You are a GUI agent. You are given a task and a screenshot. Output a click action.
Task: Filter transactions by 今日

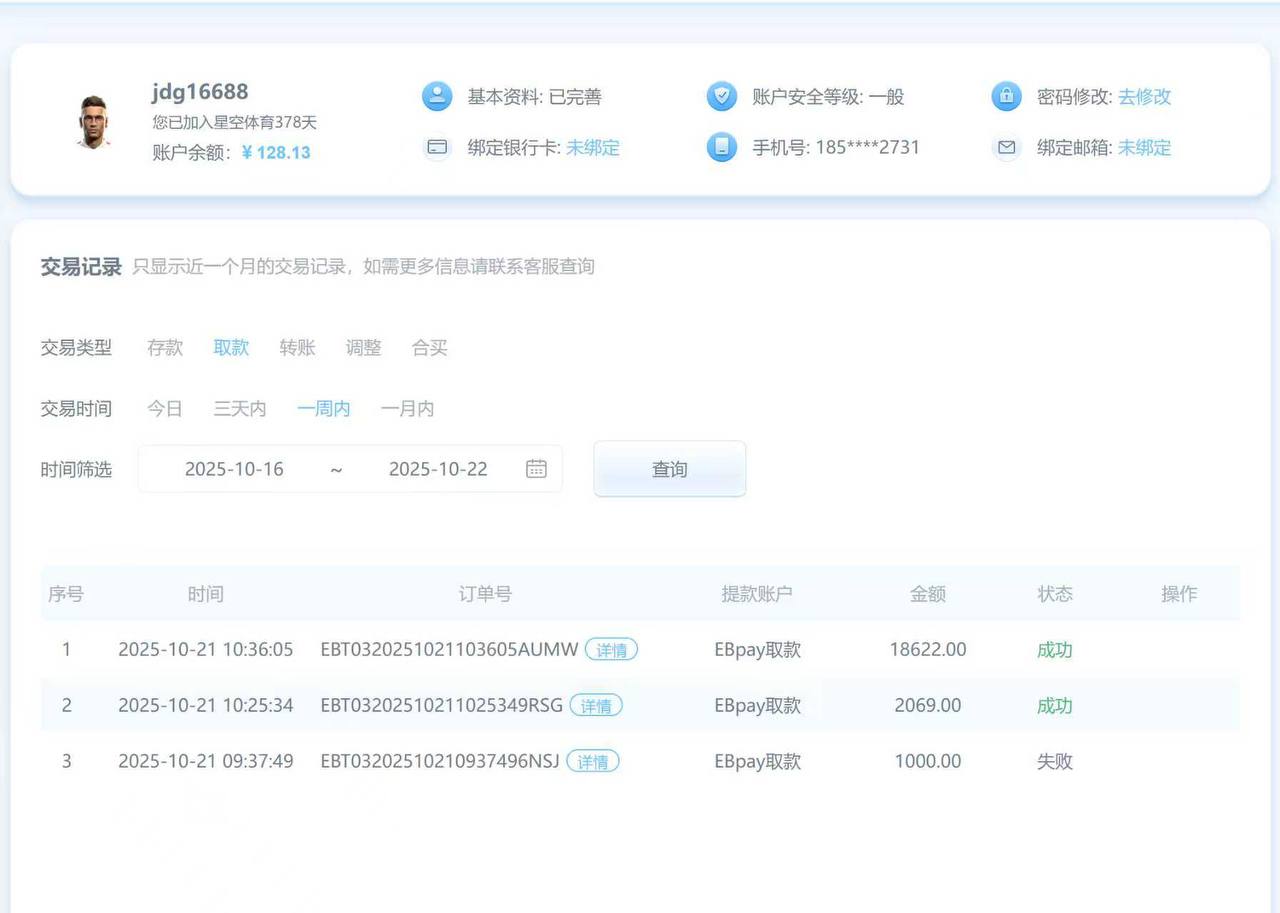165,409
